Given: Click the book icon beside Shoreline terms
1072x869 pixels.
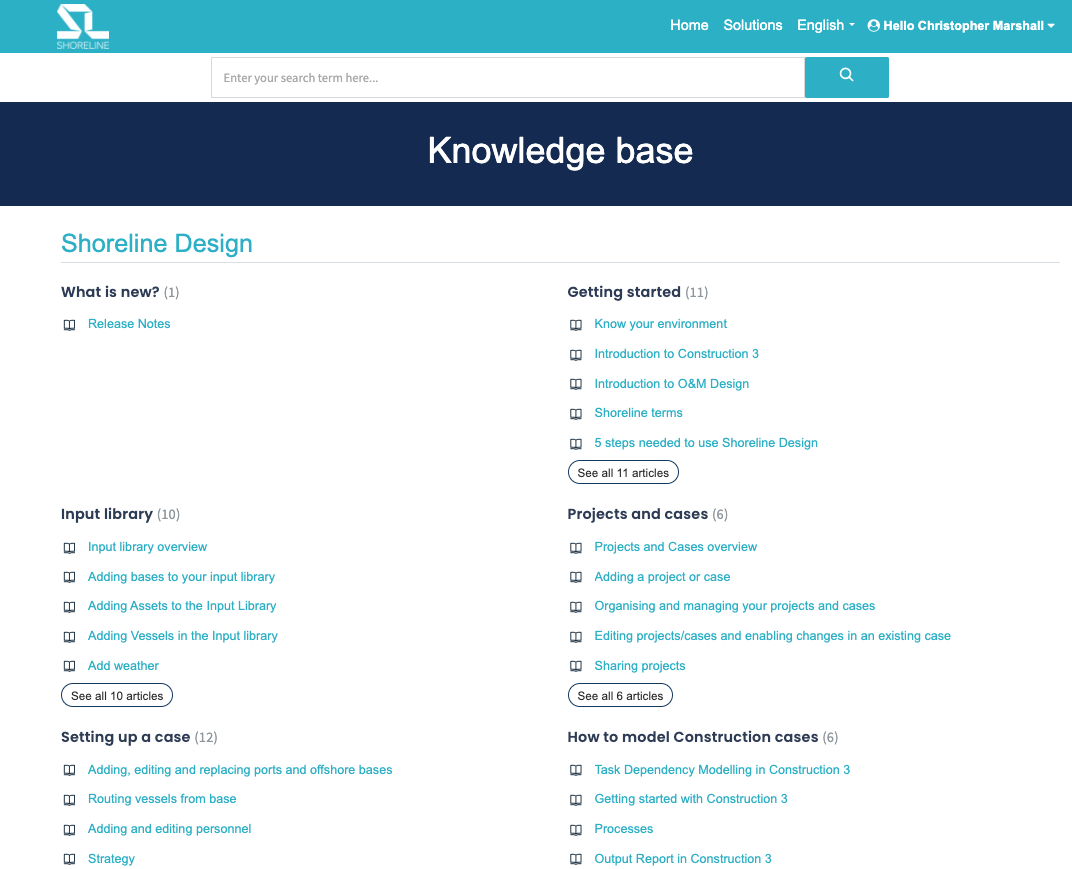Looking at the screenshot, I should click(576, 414).
